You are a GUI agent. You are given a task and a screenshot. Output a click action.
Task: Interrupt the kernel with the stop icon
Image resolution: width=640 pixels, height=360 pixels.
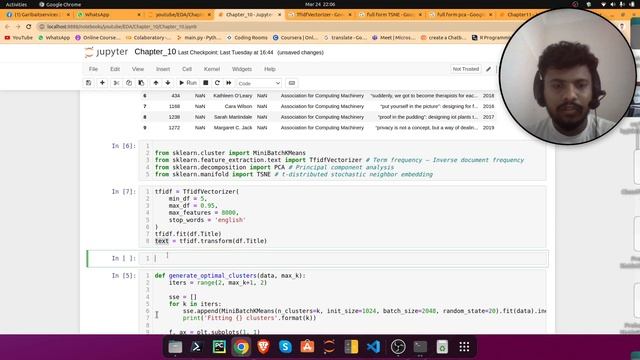coord(206,83)
